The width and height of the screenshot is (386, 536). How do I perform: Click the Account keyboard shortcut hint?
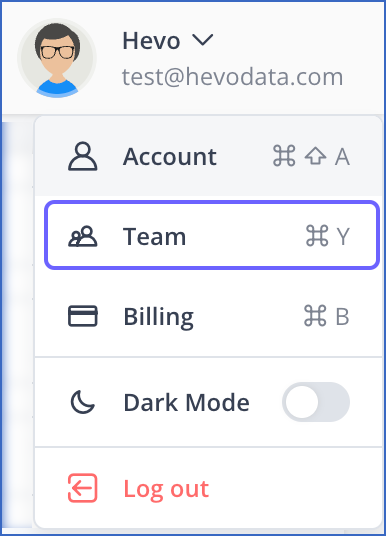click(x=311, y=157)
